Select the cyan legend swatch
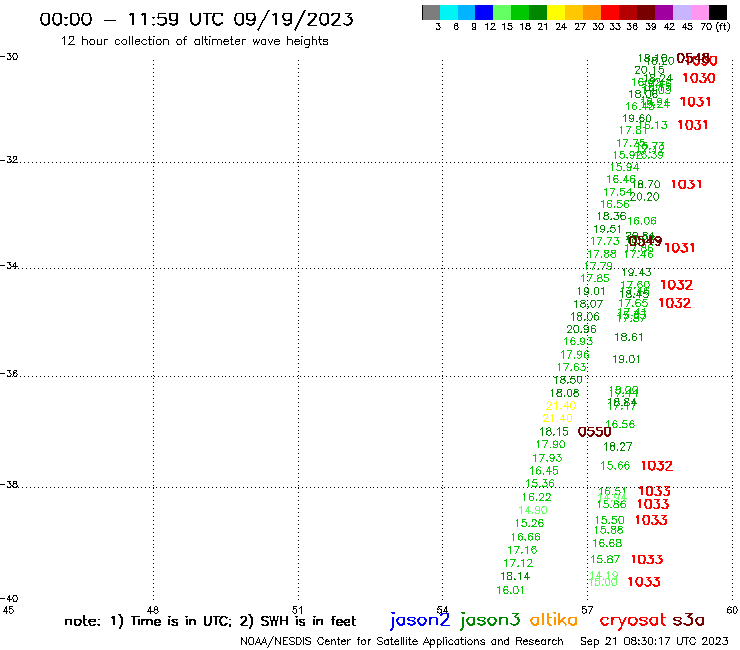 448,12
